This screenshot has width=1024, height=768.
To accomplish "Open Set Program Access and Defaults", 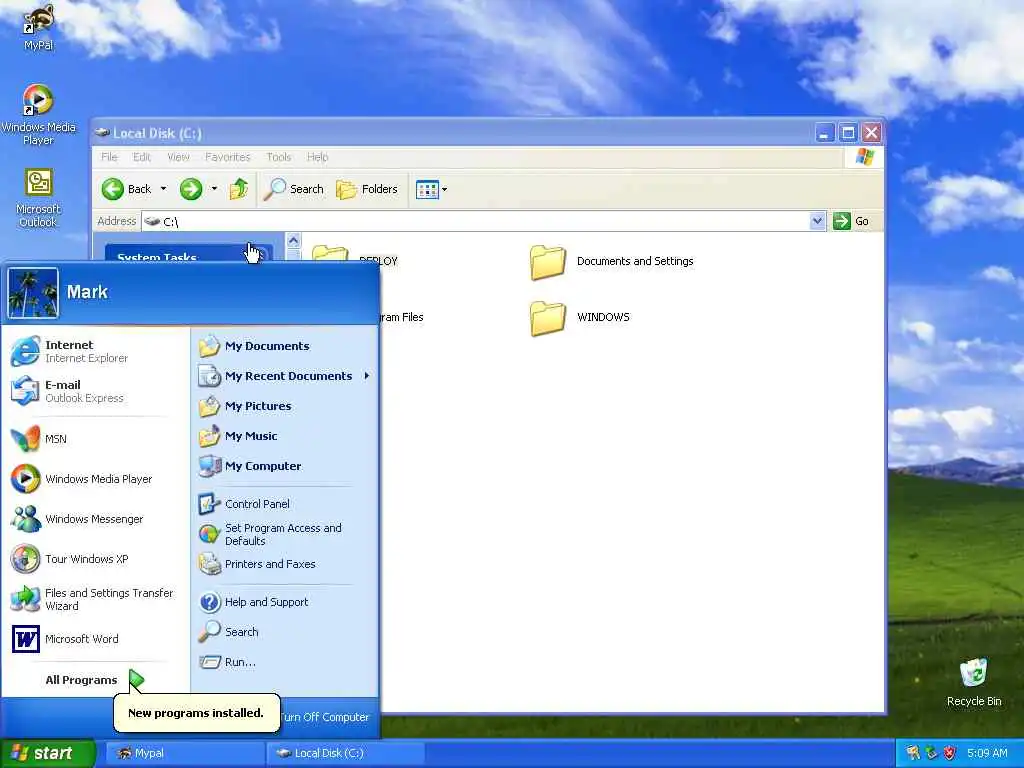I will point(285,534).
